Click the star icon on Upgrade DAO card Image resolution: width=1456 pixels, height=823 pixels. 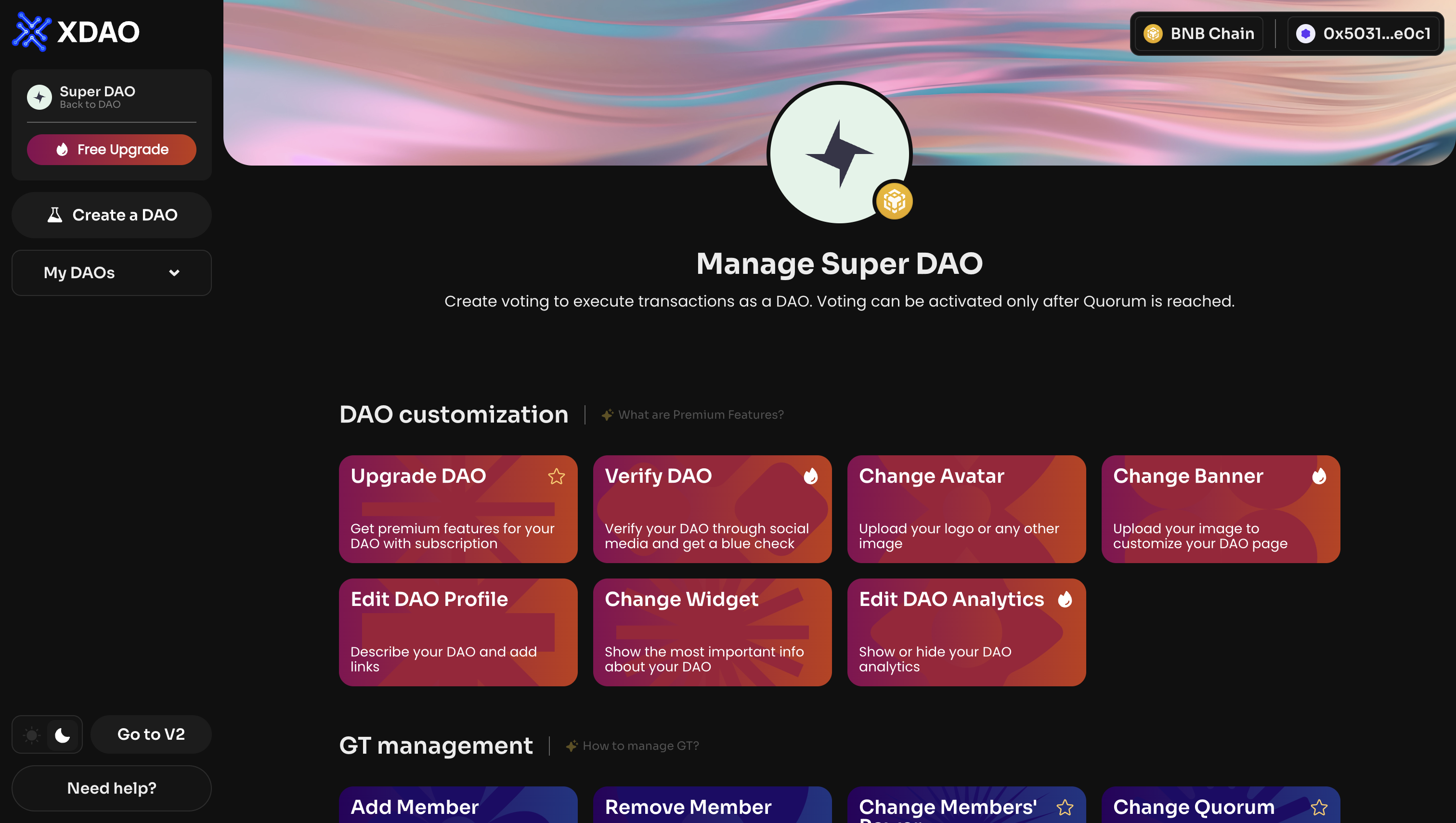tap(557, 476)
